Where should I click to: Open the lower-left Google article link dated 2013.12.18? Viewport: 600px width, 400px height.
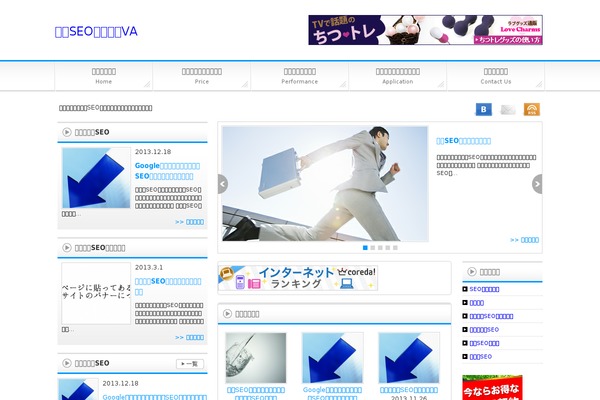(x=155, y=397)
